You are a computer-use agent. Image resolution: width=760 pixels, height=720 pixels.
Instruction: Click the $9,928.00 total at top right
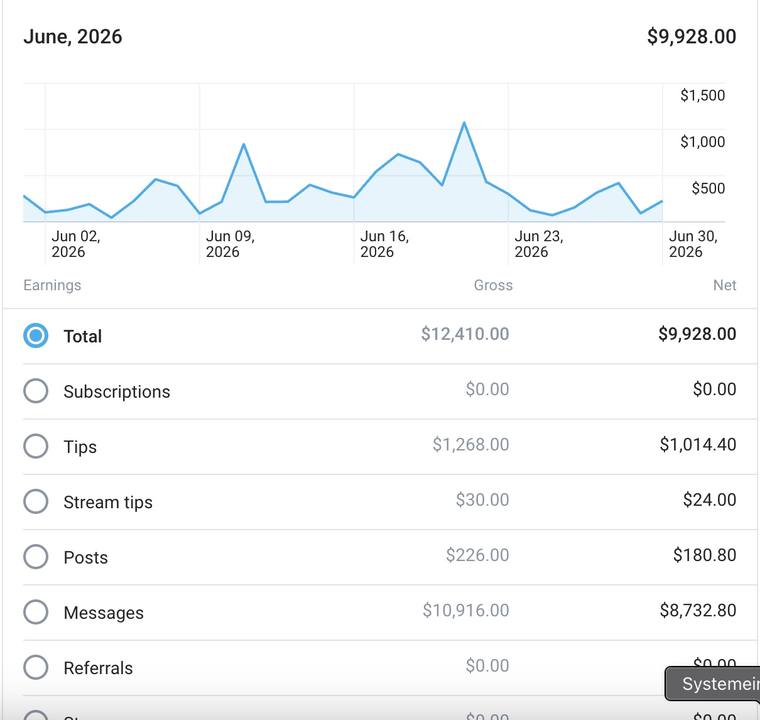click(692, 37)
